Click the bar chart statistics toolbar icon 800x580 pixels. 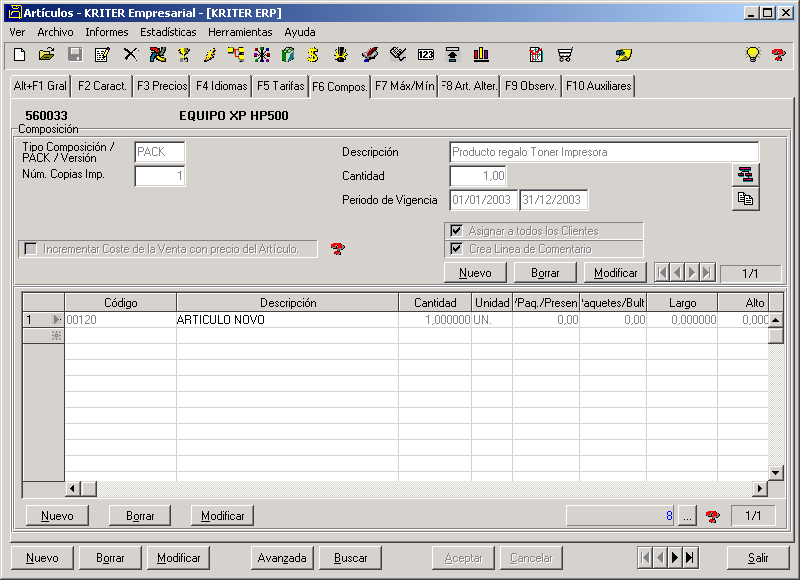click(x=481, y=55)
